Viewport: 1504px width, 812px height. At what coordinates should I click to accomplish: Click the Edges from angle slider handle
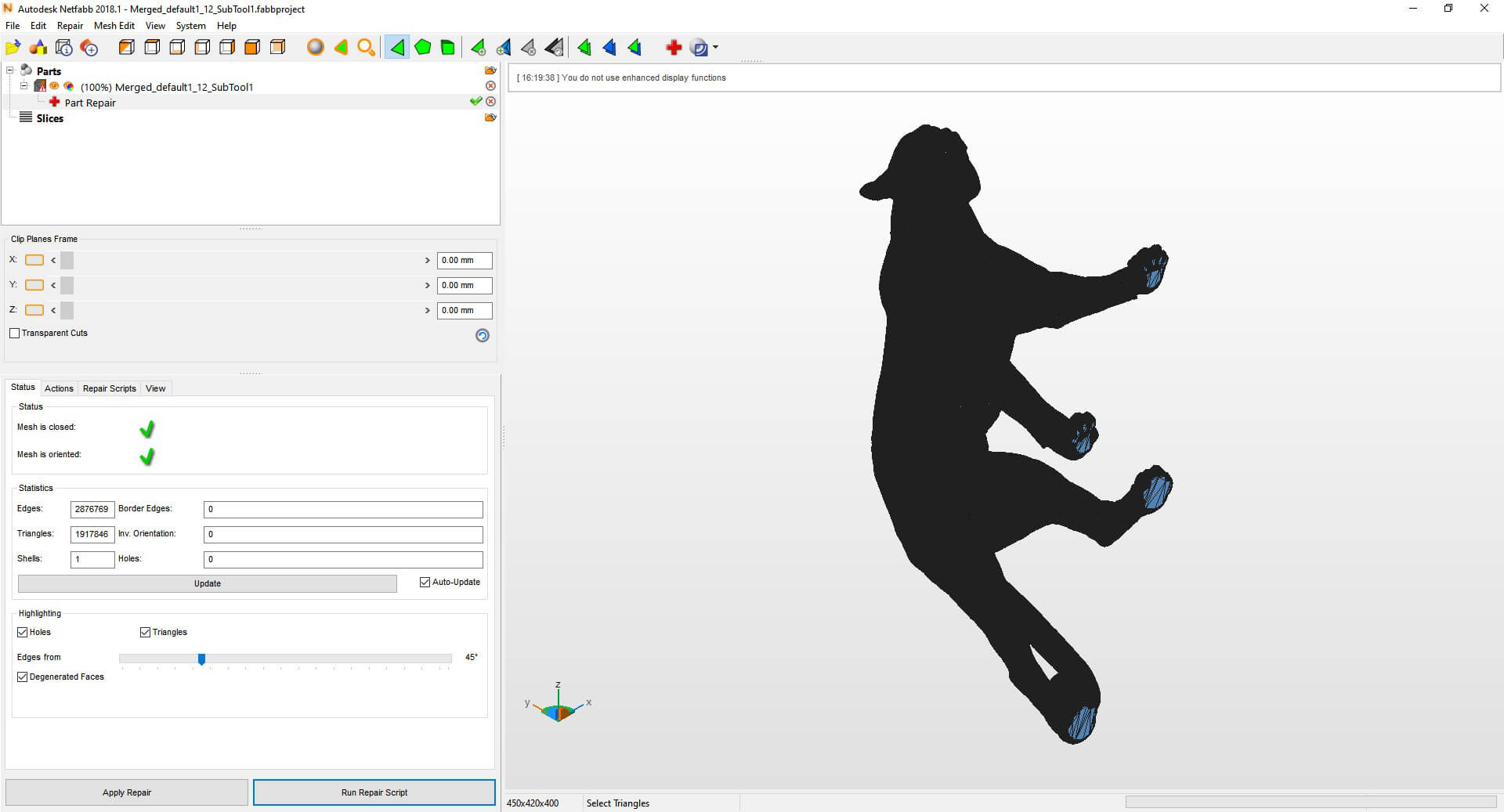(202, 659)
